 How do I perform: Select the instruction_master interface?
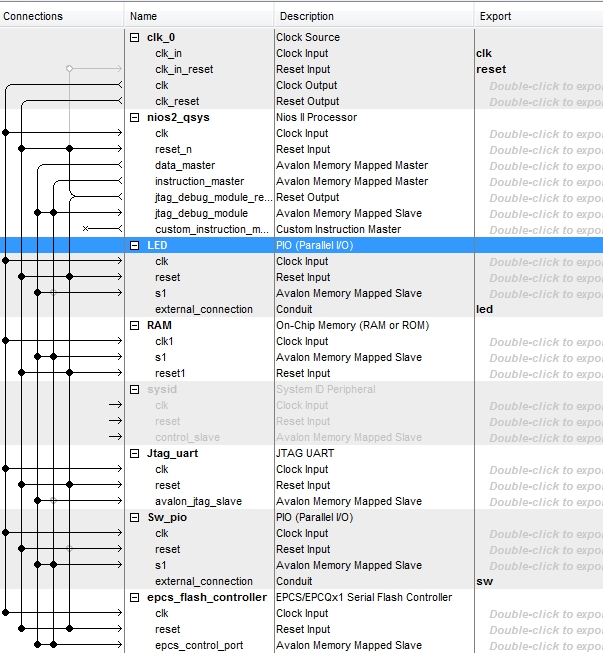click(199, 181)
